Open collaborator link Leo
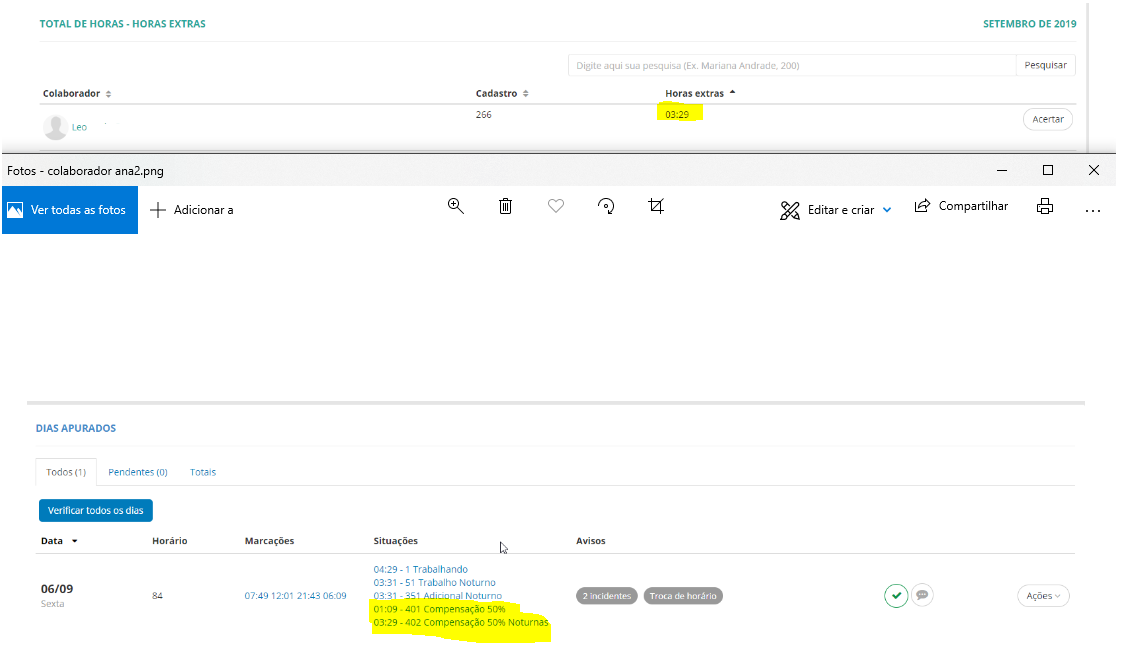 [79, 127]
